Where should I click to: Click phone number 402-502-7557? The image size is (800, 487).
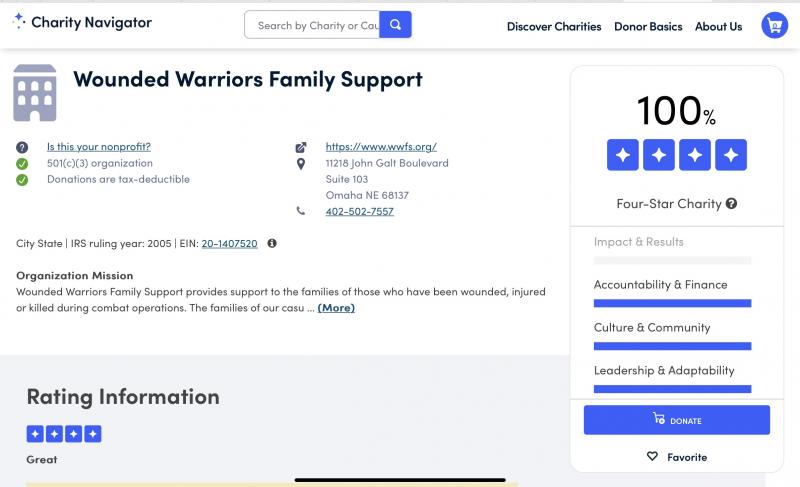pos(360,211)
